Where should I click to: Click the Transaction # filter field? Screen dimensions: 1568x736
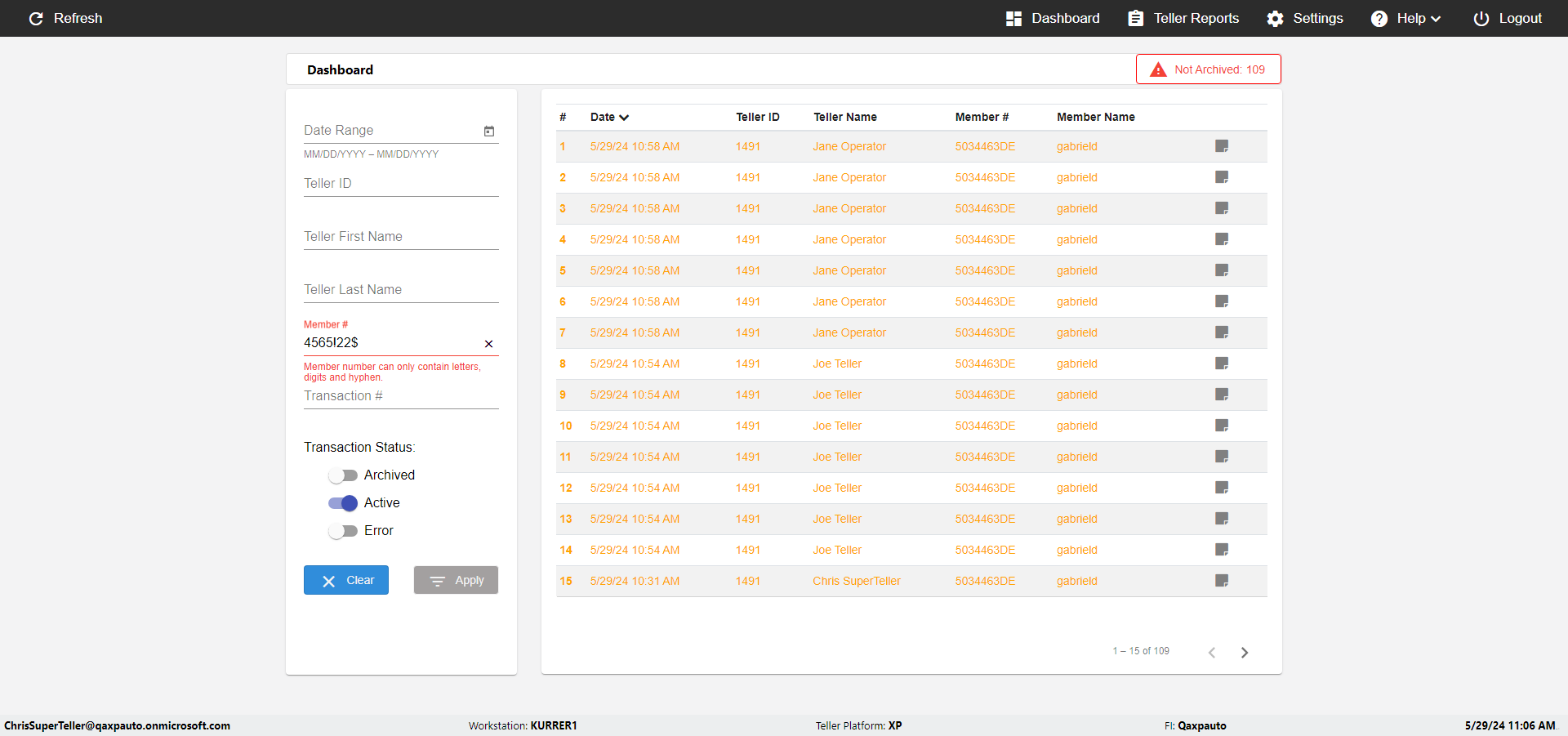pyautogui.click(x=401, y=396)
